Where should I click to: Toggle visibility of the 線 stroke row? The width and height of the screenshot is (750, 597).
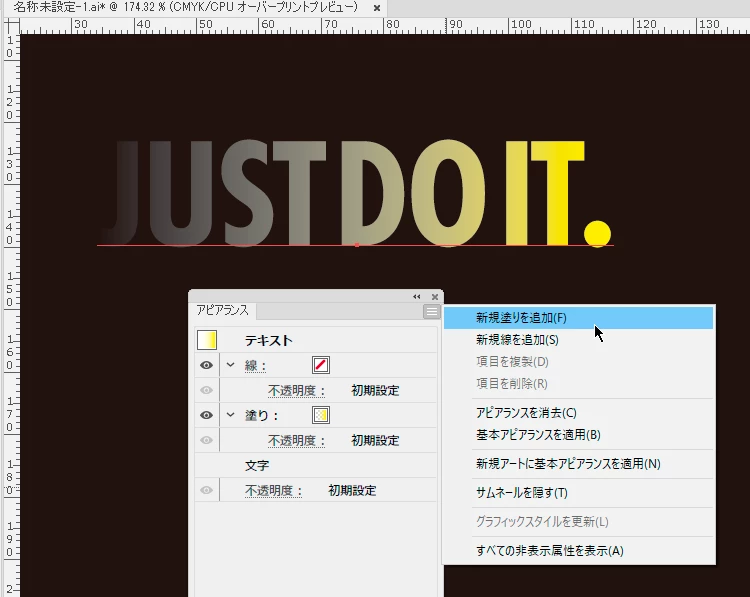coord(206,365)
